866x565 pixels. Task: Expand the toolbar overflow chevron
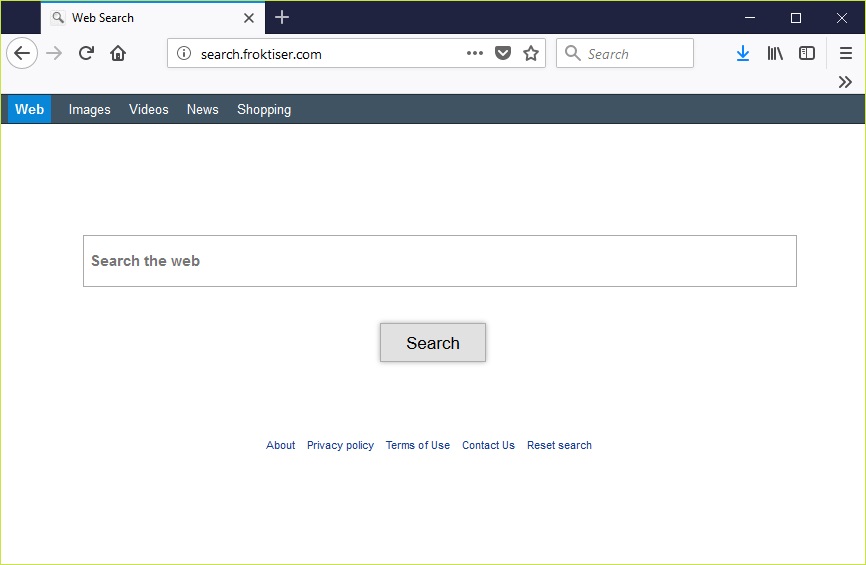coord(845,82)
